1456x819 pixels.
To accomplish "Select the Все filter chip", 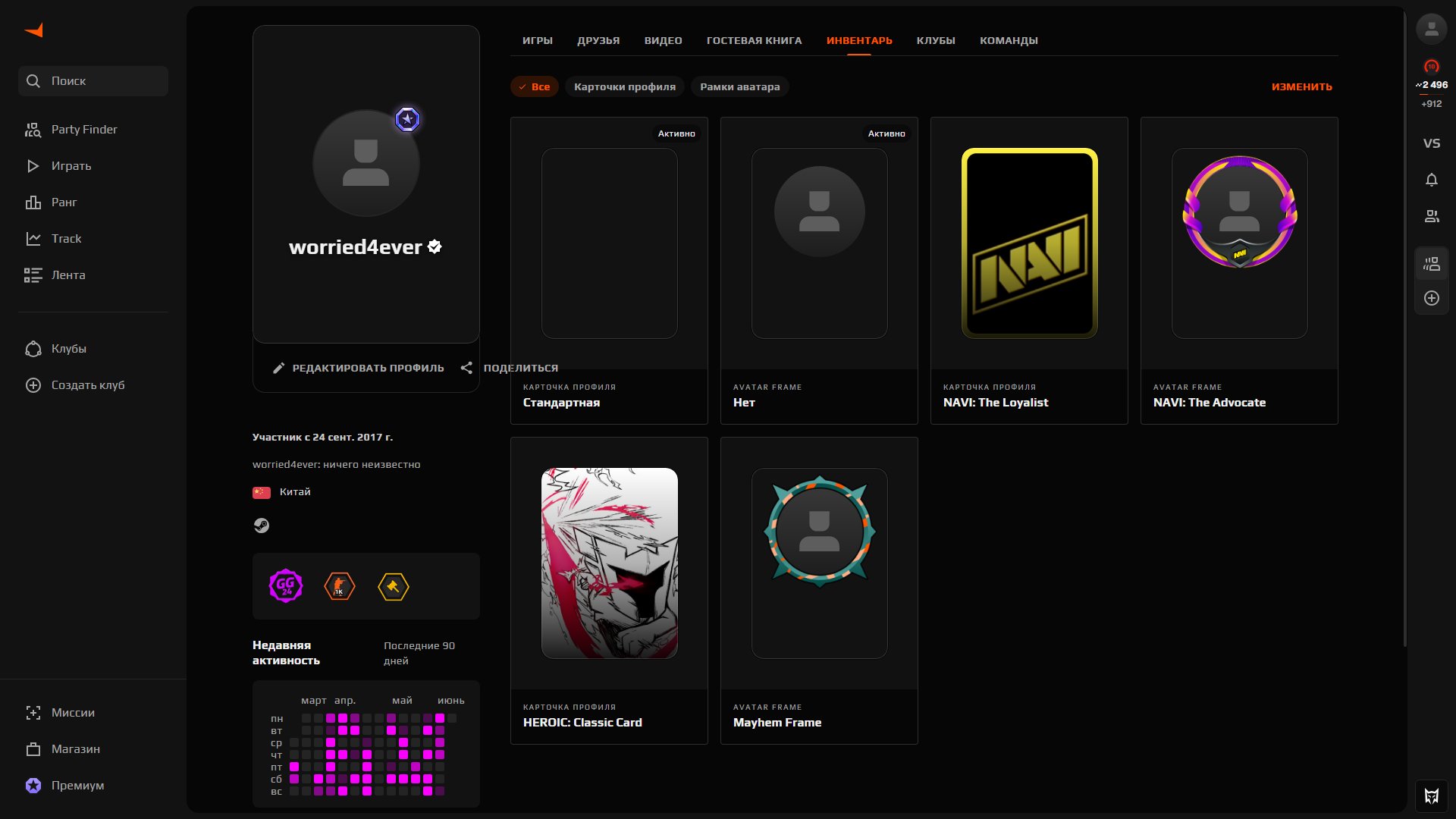I will [535, 87].
